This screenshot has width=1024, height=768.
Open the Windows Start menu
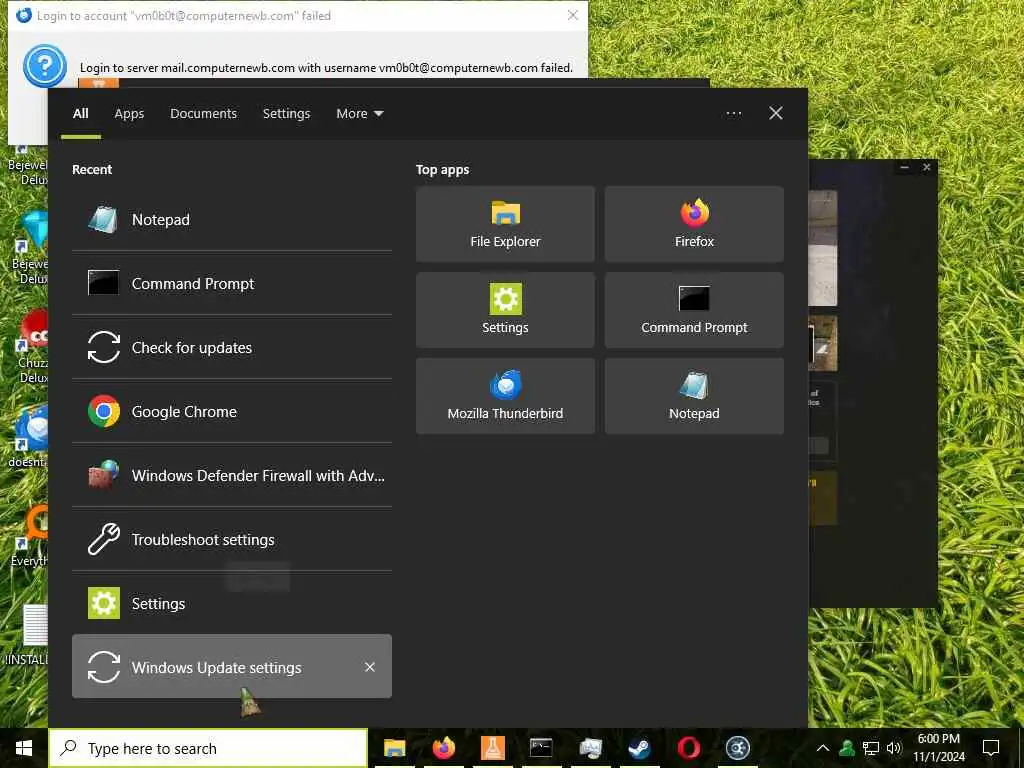[24, 748]
